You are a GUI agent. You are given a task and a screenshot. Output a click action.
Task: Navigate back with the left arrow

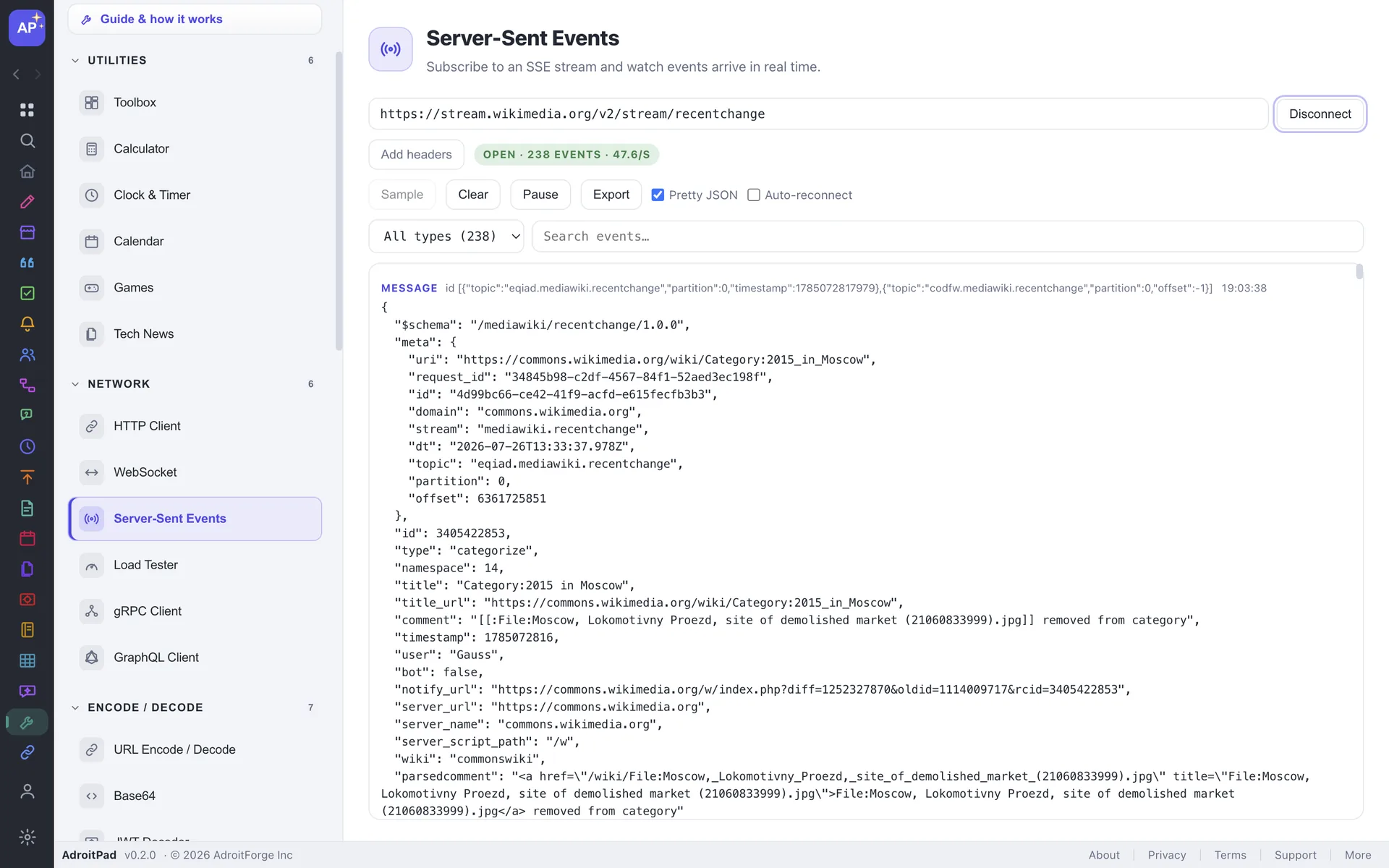16,75
